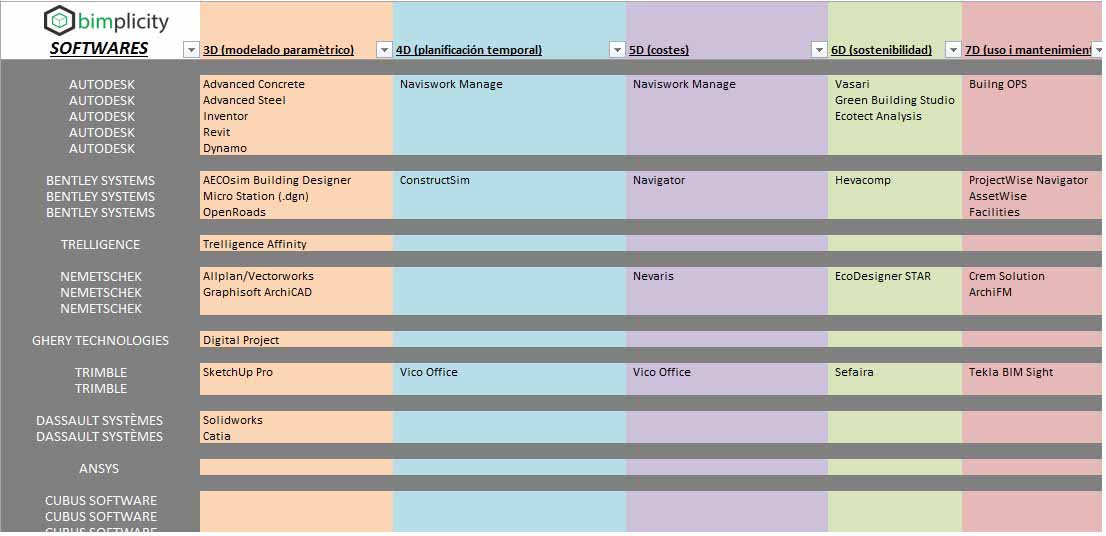Image resolution: width=1106 pixels, height=536 pixels.
Task: Open the 6D sostenibilidad filter dropdown
Action: (953, 50)
